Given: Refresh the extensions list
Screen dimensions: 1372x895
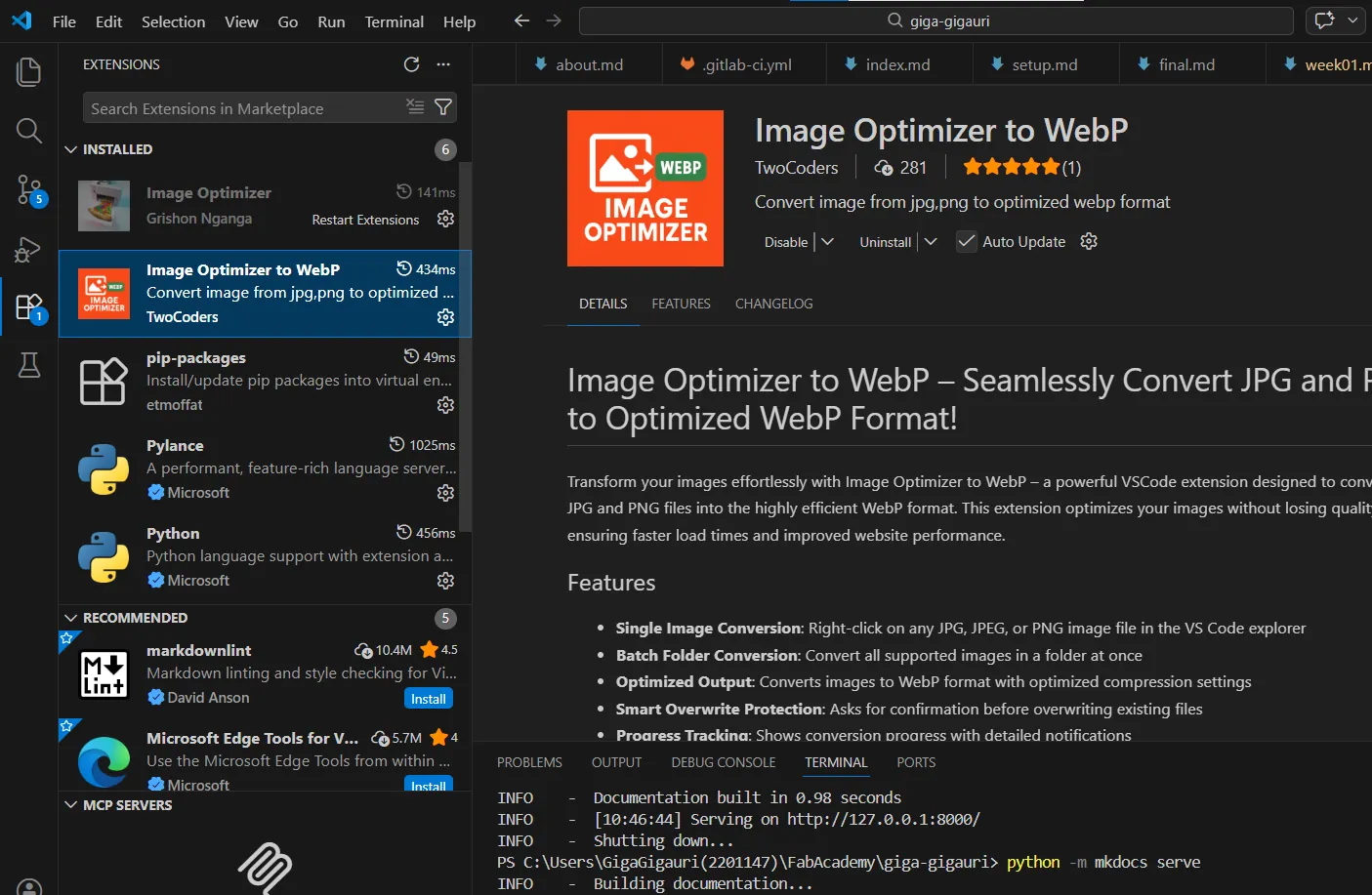Looking at the screenshot, I should point(412,64).
